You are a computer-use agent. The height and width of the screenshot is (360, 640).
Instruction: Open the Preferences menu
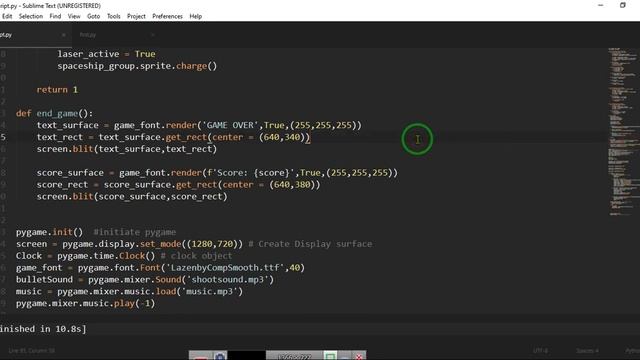(167, 16)
